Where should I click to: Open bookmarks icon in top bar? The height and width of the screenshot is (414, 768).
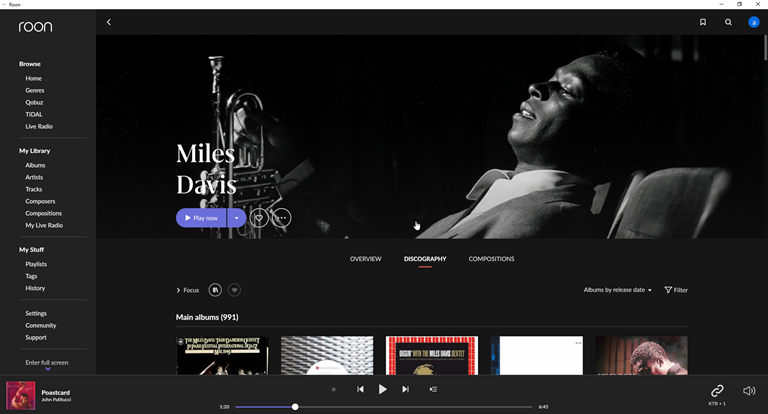[x=703, y=22]
